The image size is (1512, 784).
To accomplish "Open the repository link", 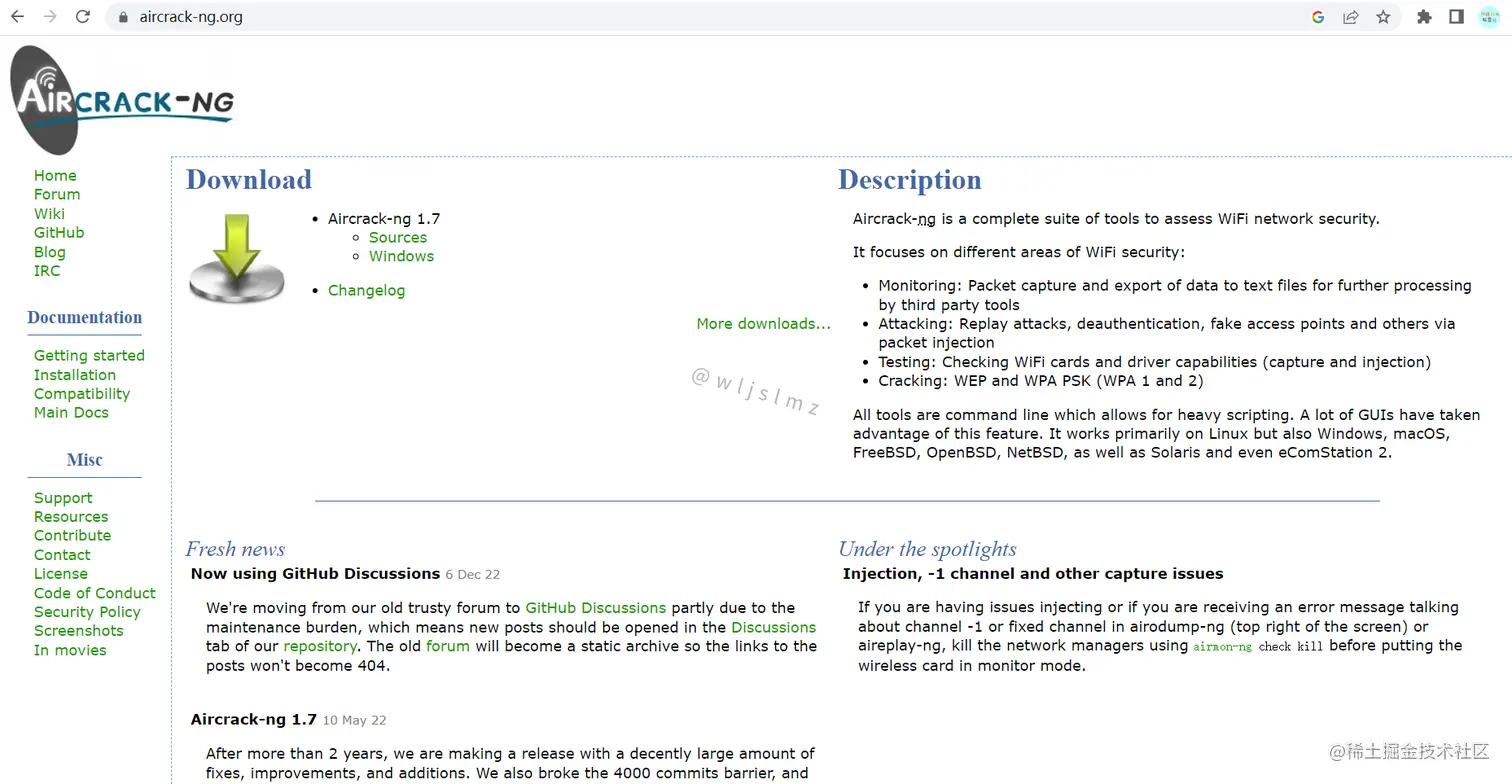I will pos(320,646).
